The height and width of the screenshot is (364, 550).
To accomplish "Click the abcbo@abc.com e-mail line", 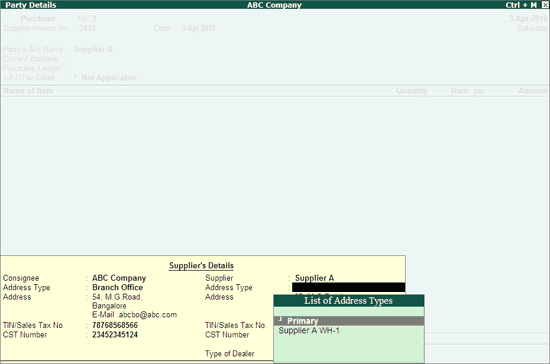I will (x=135, y=315).
